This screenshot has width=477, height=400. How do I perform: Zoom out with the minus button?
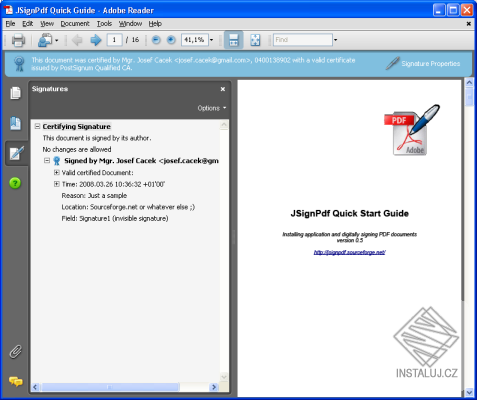click(156, 40)
